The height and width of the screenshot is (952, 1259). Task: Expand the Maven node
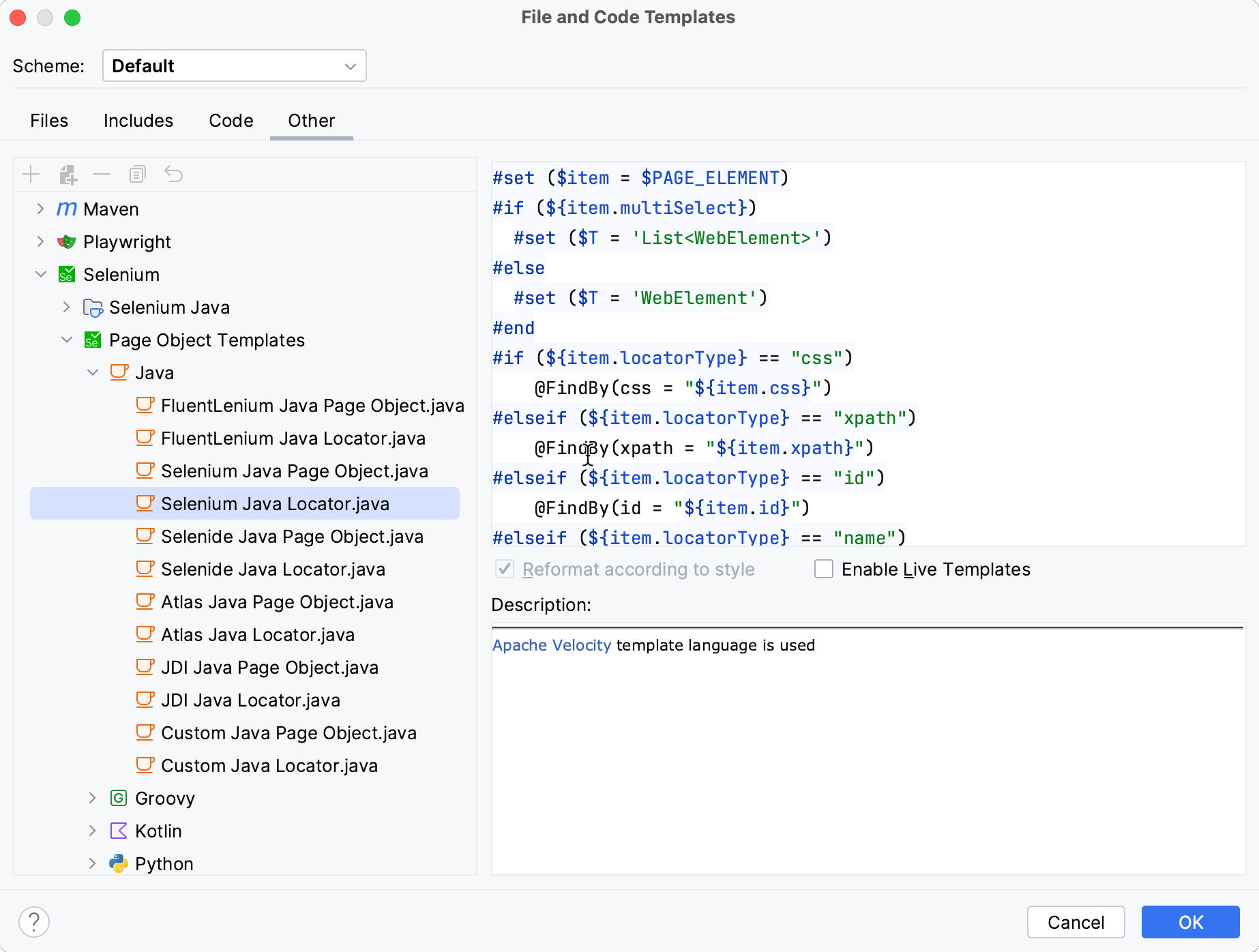click(x=40, y=209)
